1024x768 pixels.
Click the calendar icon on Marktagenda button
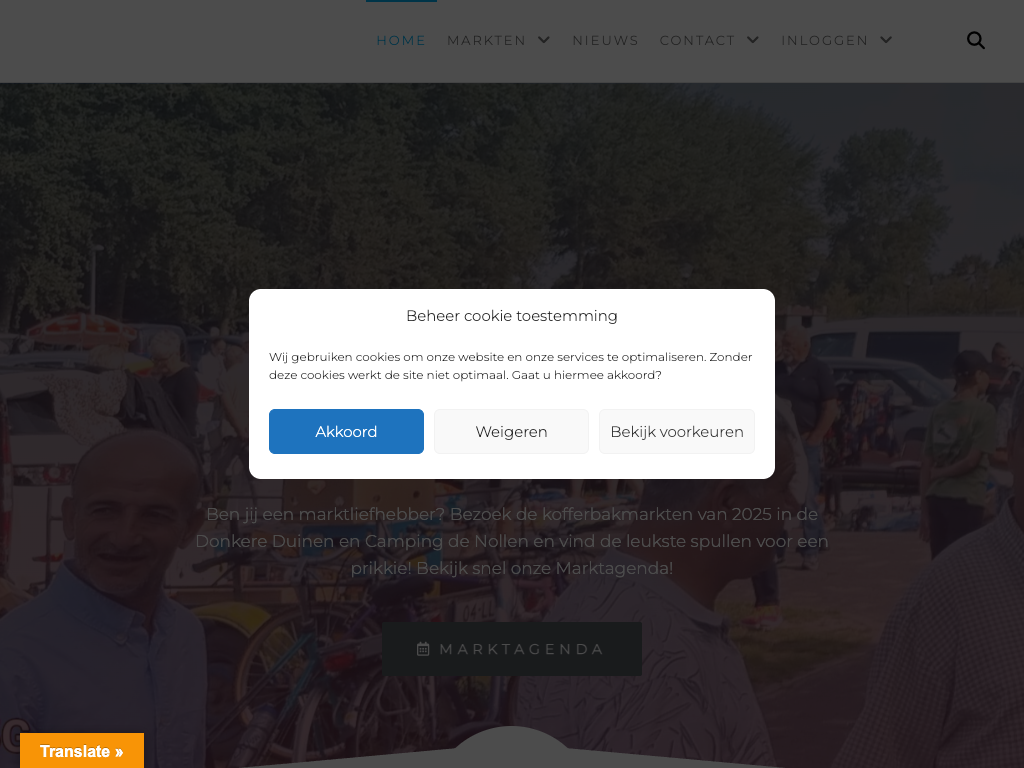click(x=423, y=649)
